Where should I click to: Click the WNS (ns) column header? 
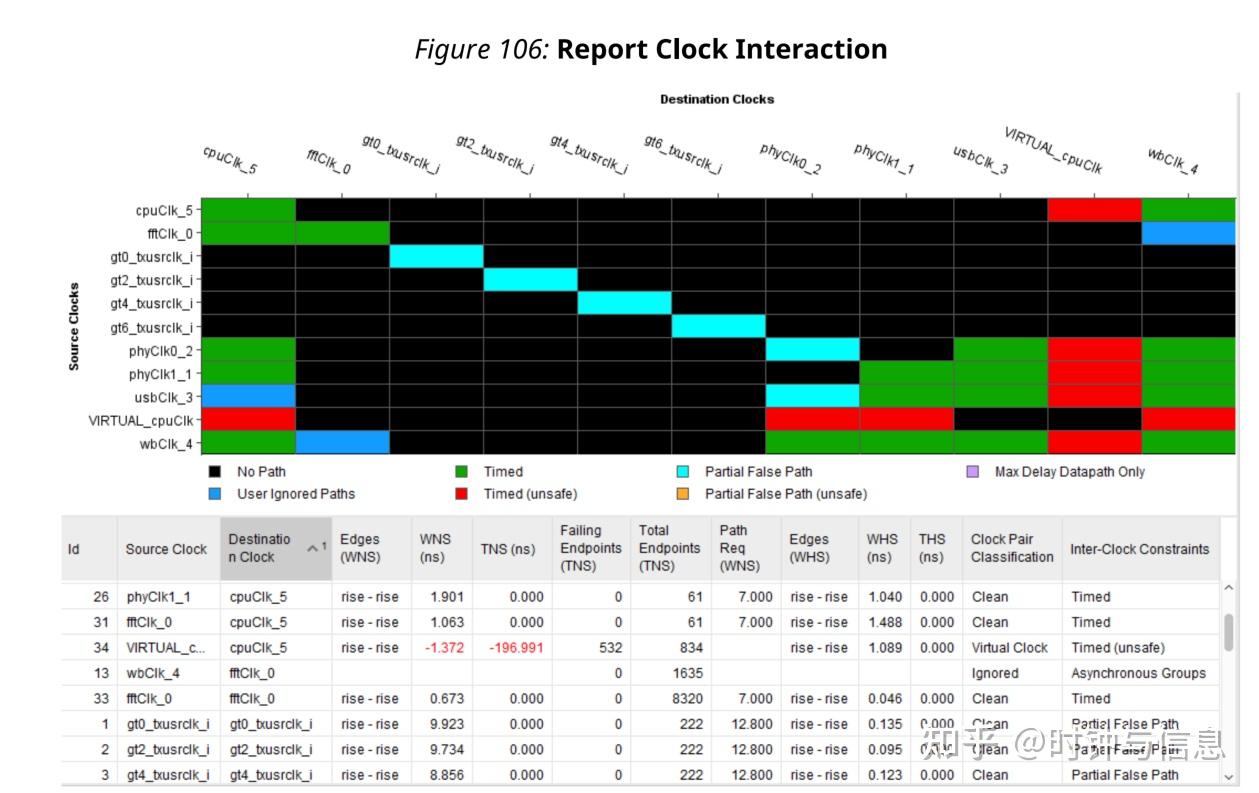click(x=442, y=549)
